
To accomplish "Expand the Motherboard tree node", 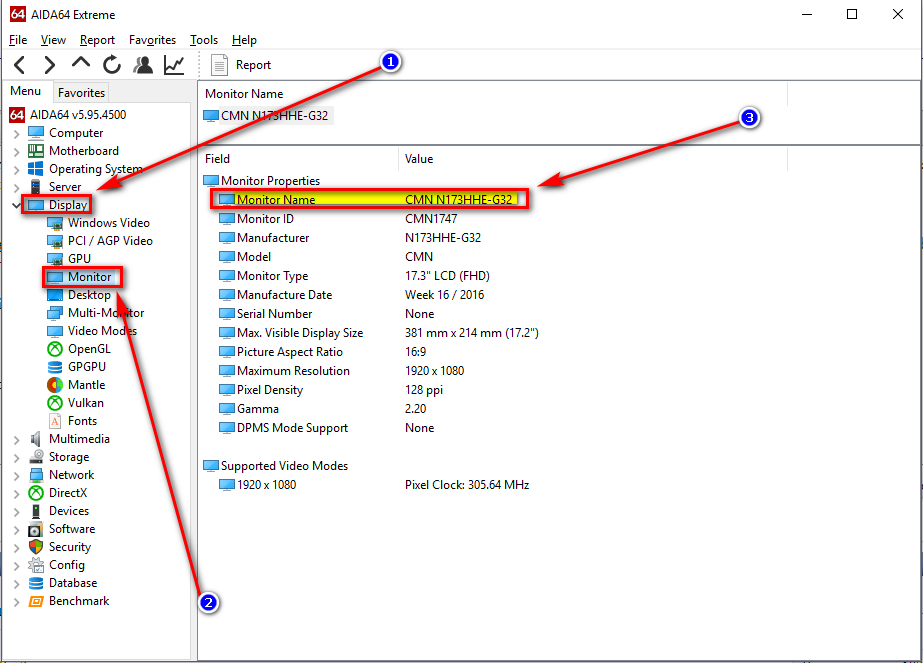I will click(x=16, y=152).
